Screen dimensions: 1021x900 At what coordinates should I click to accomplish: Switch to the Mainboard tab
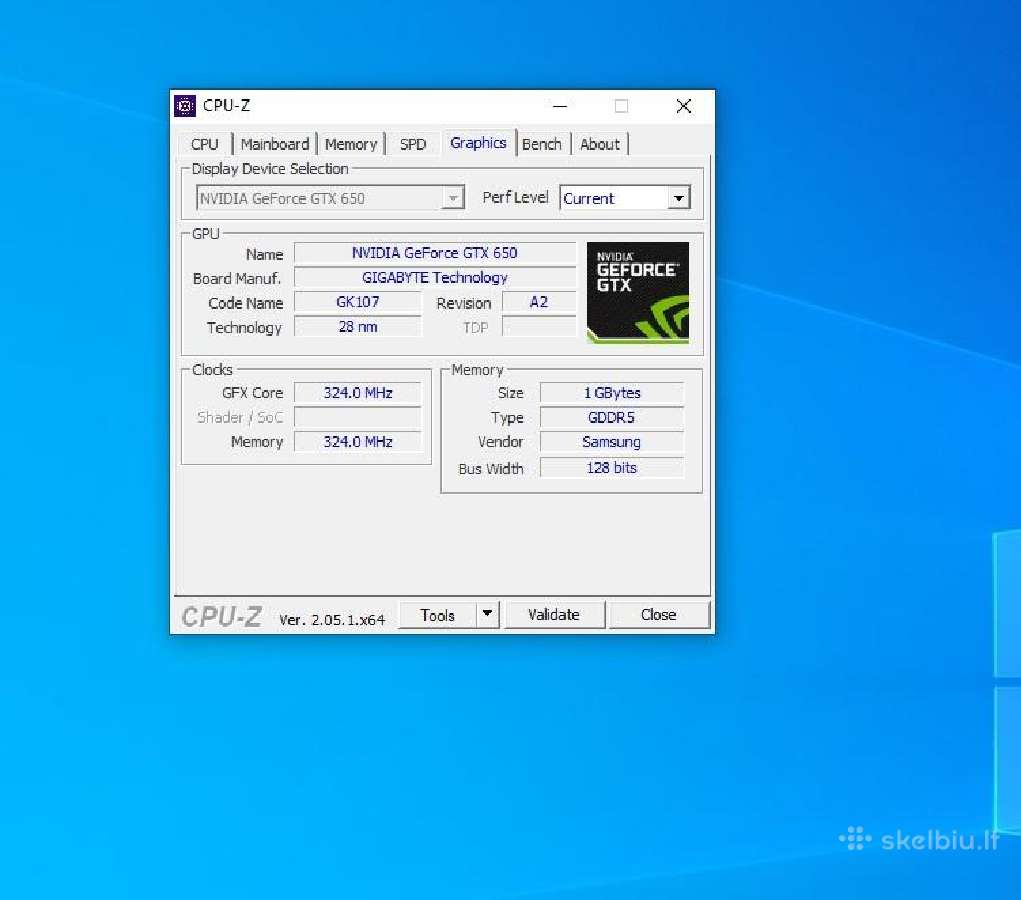pos(275,144)
